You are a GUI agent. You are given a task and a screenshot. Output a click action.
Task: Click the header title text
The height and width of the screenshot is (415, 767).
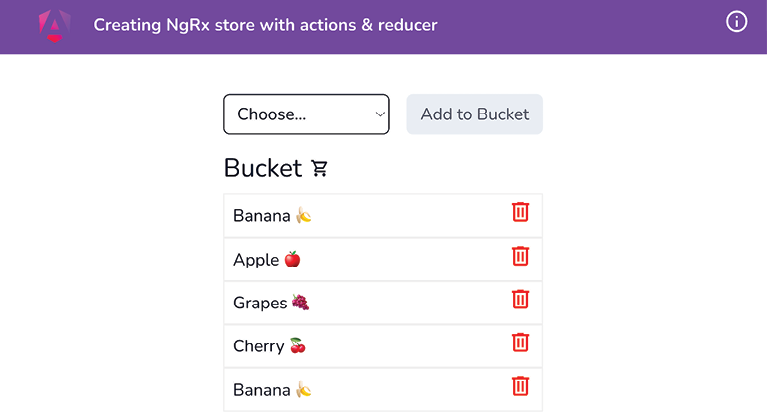265,25
